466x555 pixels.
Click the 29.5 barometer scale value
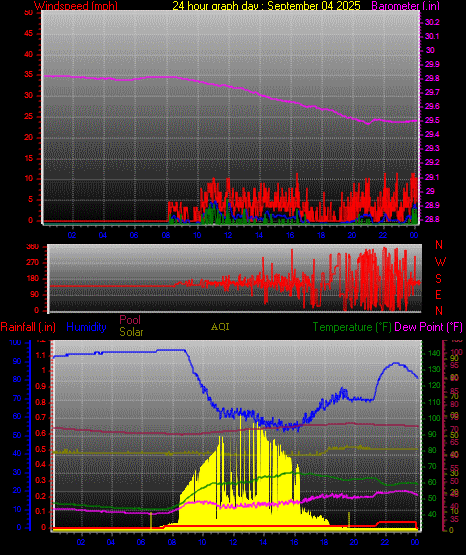pyautogui.click(x=432, y=120)
